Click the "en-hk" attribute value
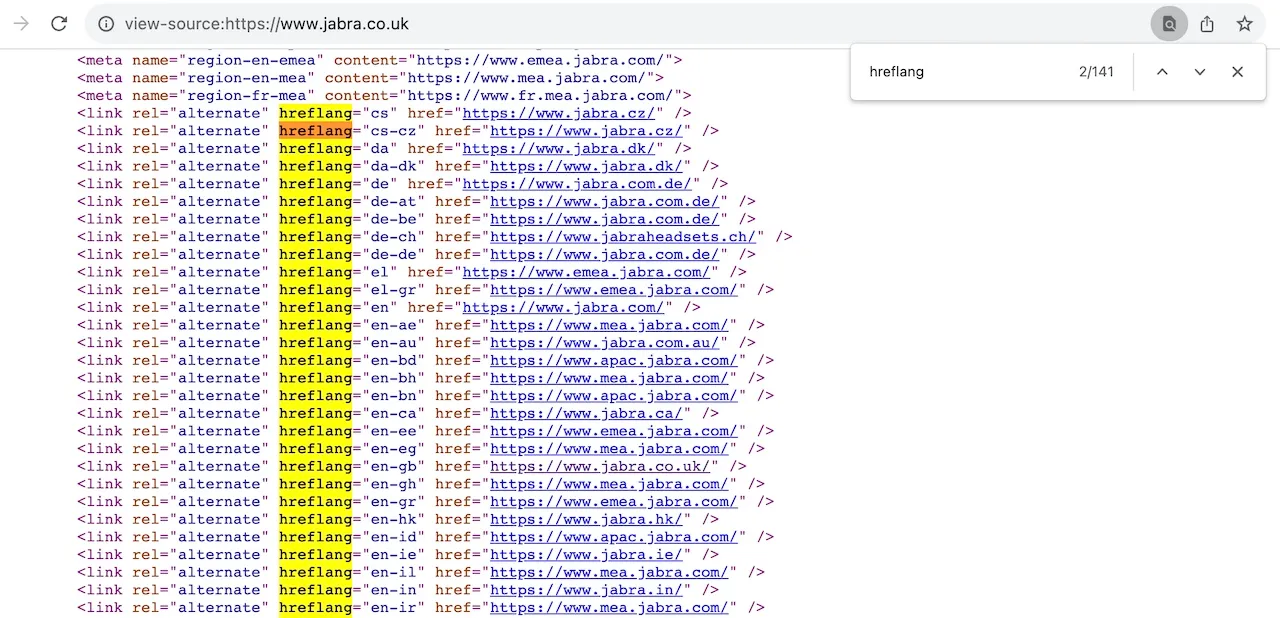 (393, 519)
